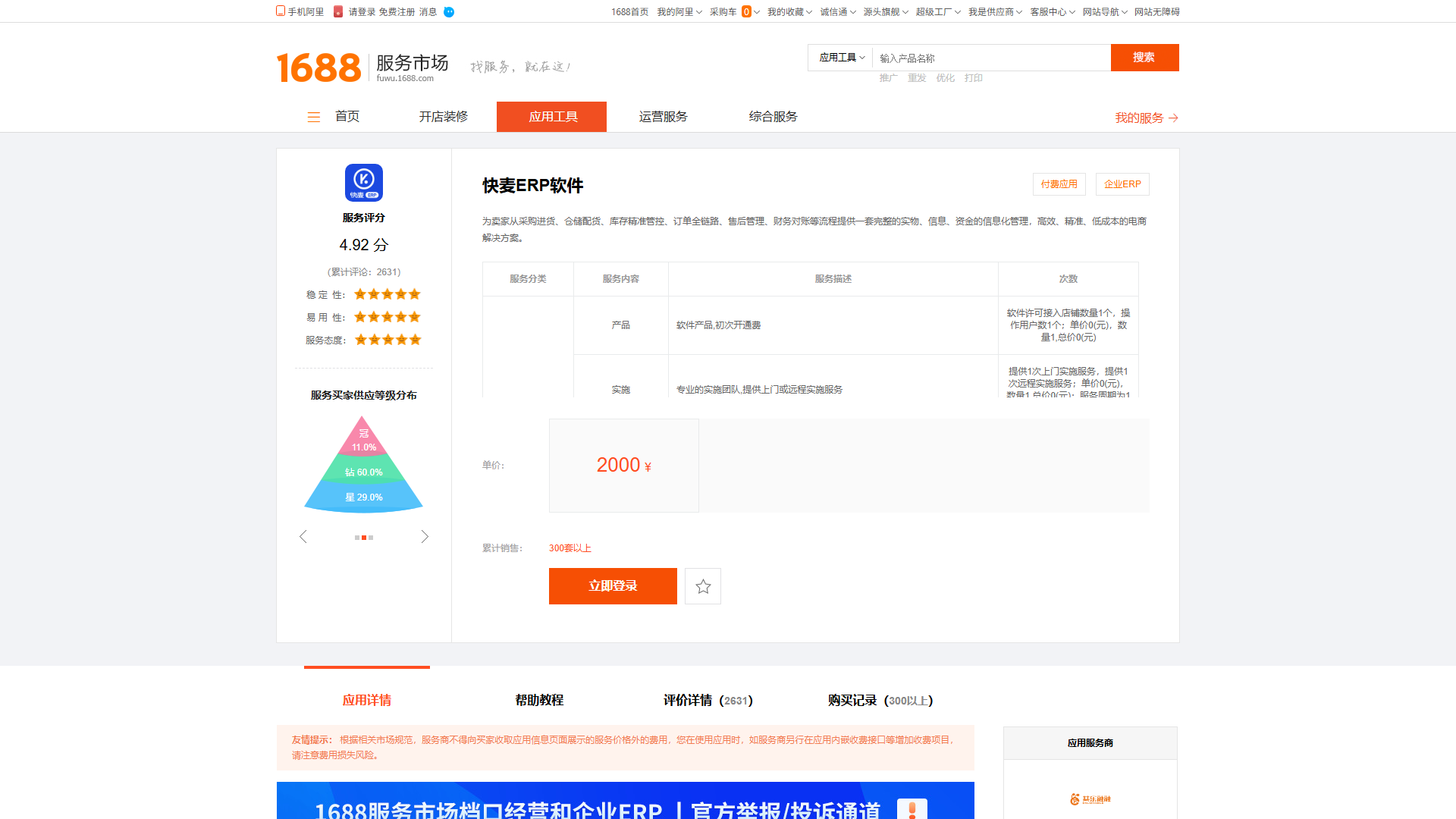
Task: Switch to the 购买记录 tab
Action: (x=880, y=700)
